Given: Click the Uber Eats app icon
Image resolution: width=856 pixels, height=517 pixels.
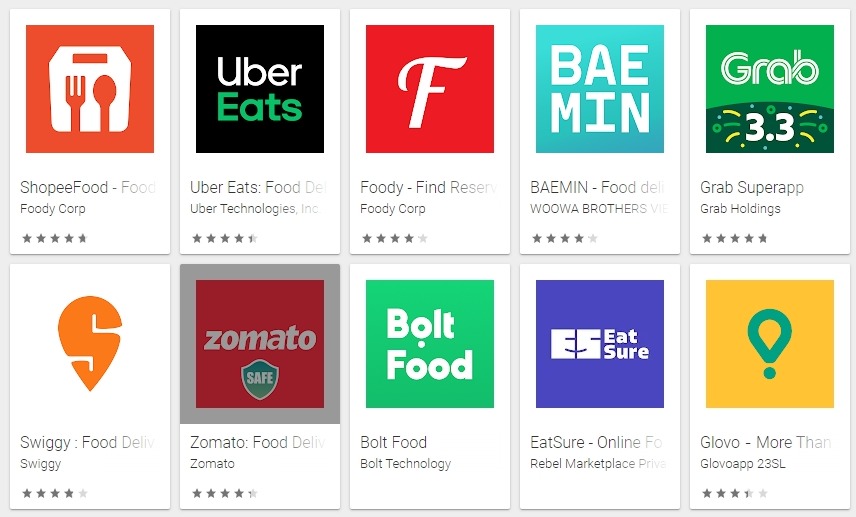Looking at the screenshot, I should point(260,89).
